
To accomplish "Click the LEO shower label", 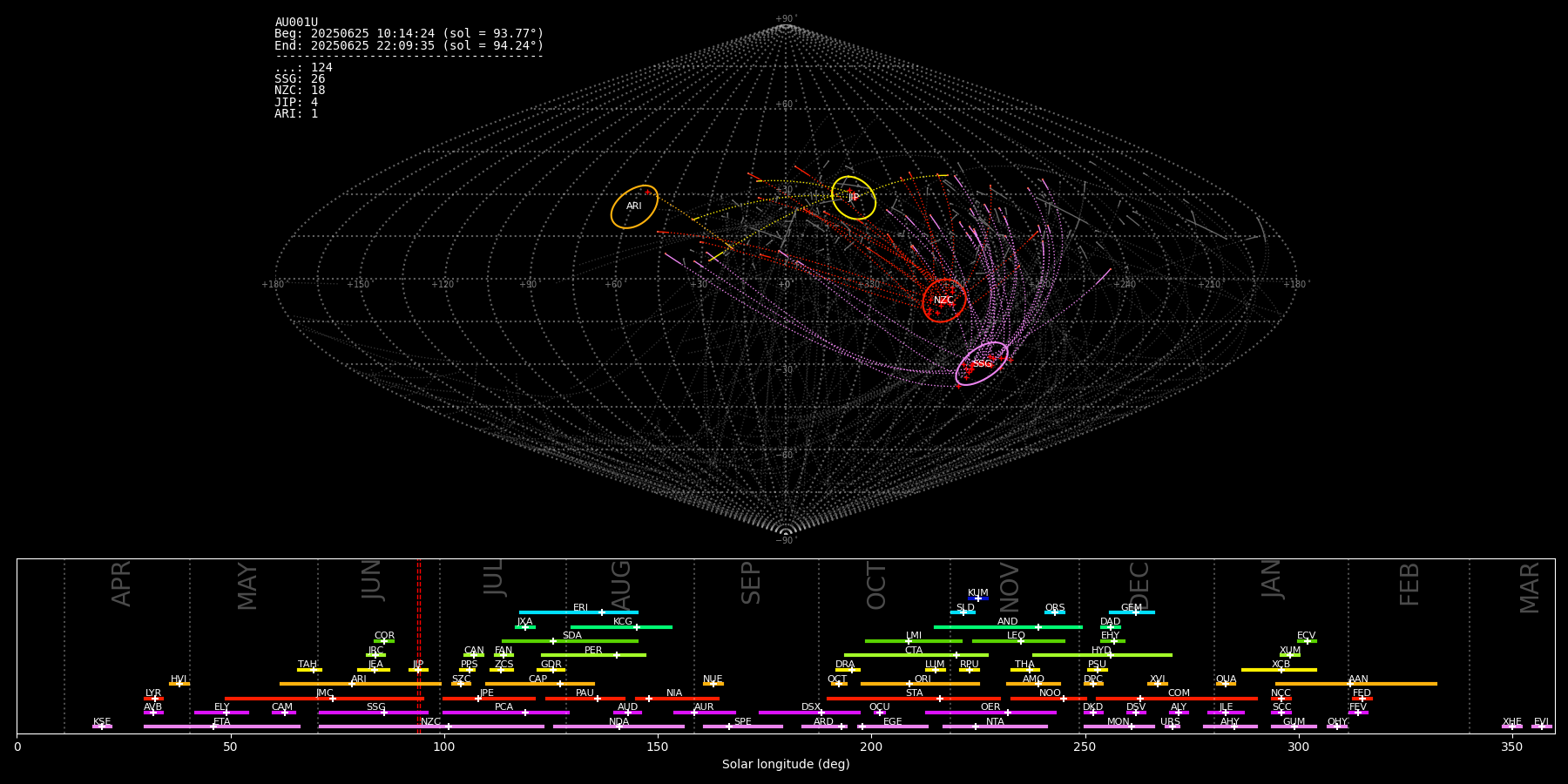I will (1017, 636).
